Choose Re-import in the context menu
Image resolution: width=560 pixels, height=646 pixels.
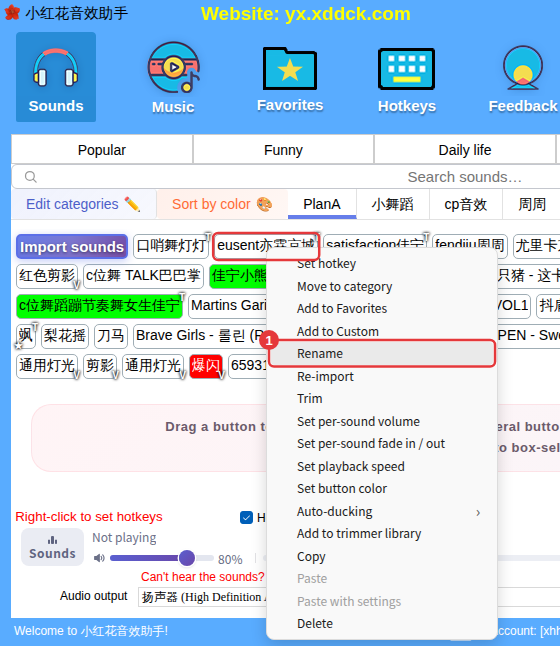coord(325,377)
